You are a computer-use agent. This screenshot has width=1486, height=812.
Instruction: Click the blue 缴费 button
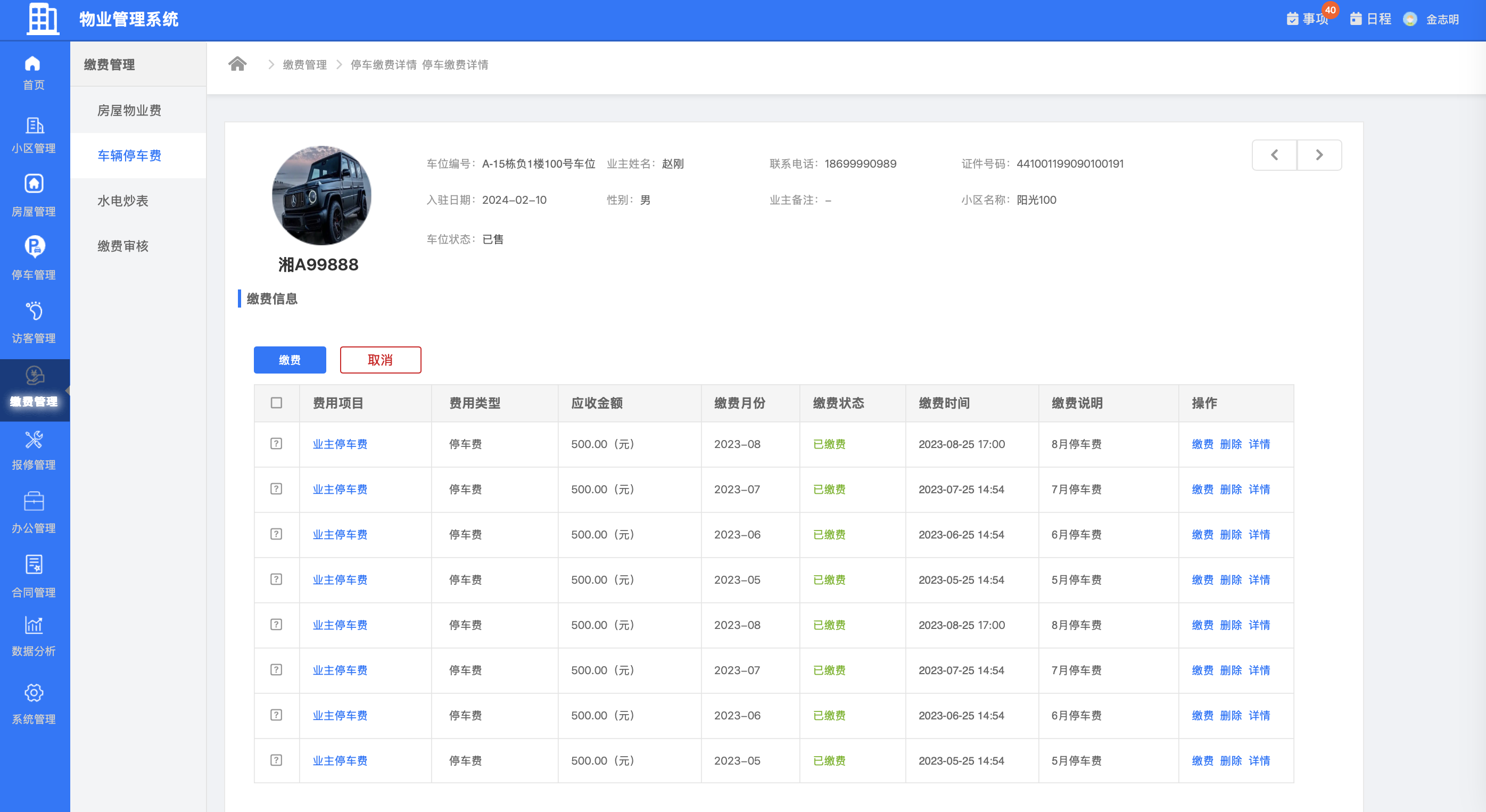290,360
